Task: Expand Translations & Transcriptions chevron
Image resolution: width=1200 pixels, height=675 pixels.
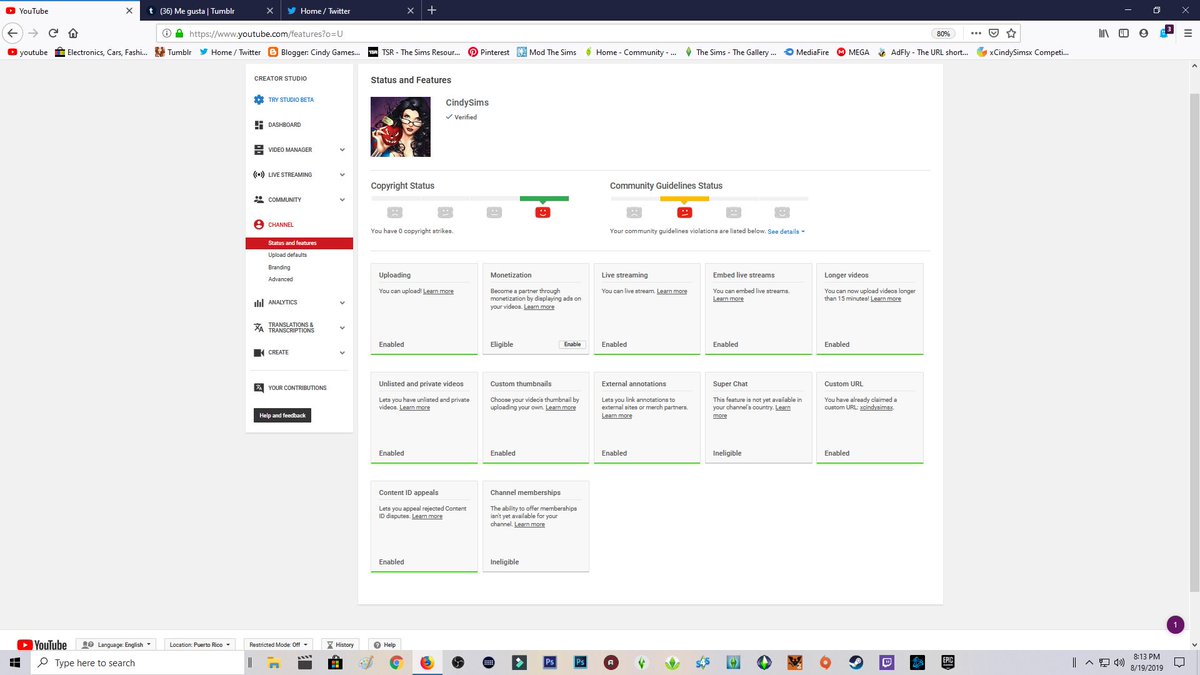Action: pos(342,327)
